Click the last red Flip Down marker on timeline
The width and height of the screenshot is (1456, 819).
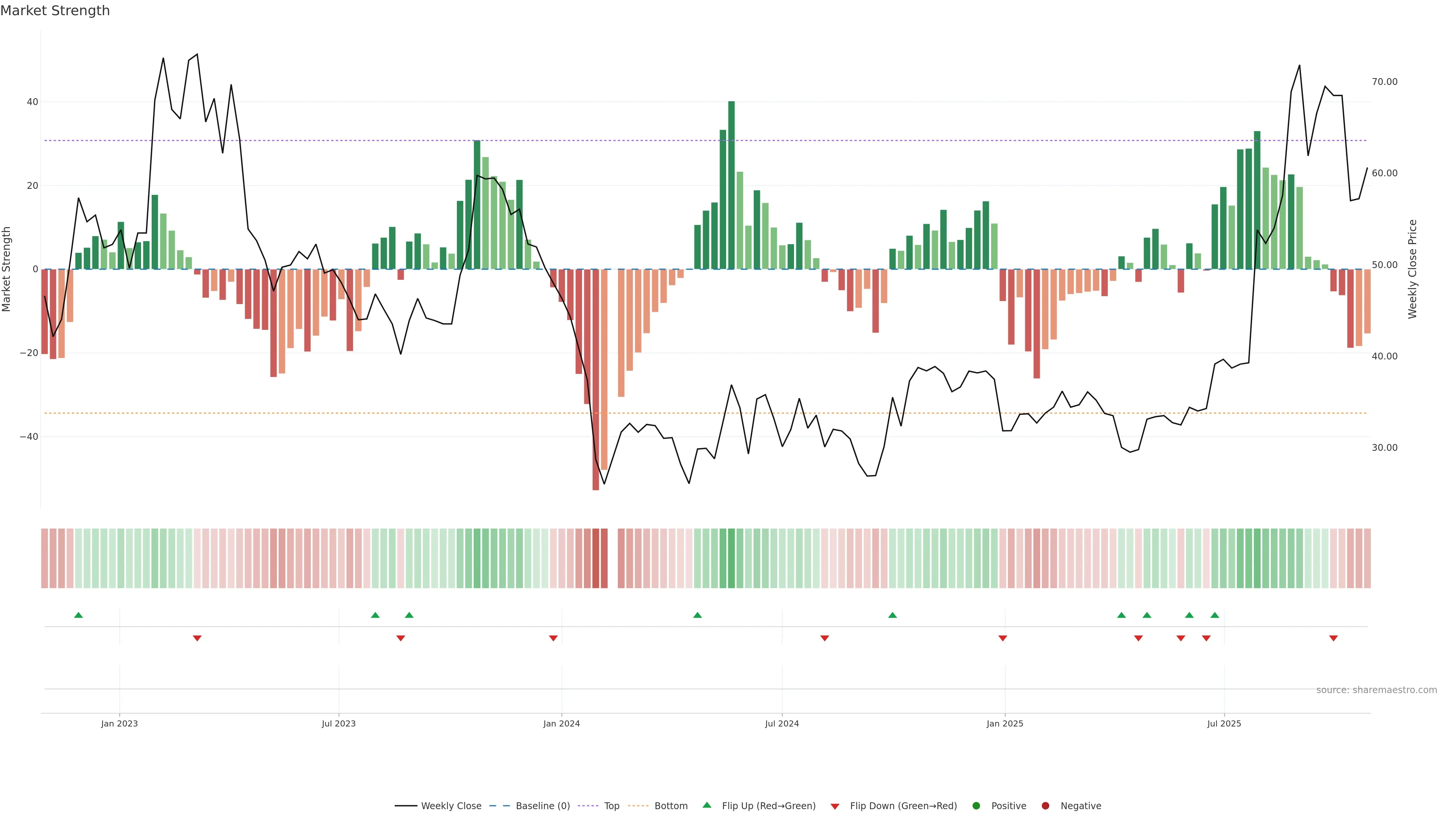[x=1334, y=638]
